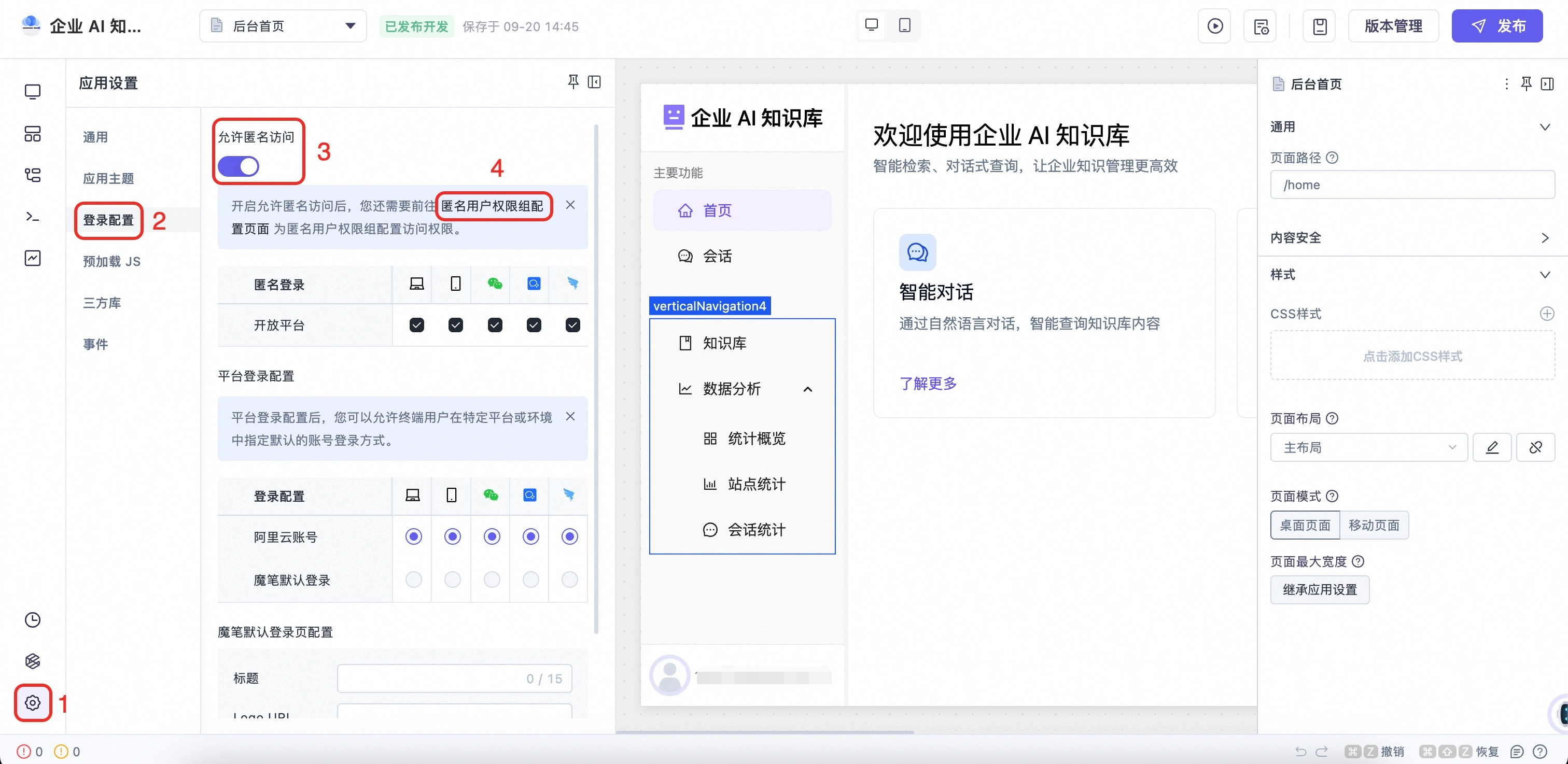Click the redo arrow in status bar
This screenshot has height=764, width=1568.
[x=1322, y=751]
